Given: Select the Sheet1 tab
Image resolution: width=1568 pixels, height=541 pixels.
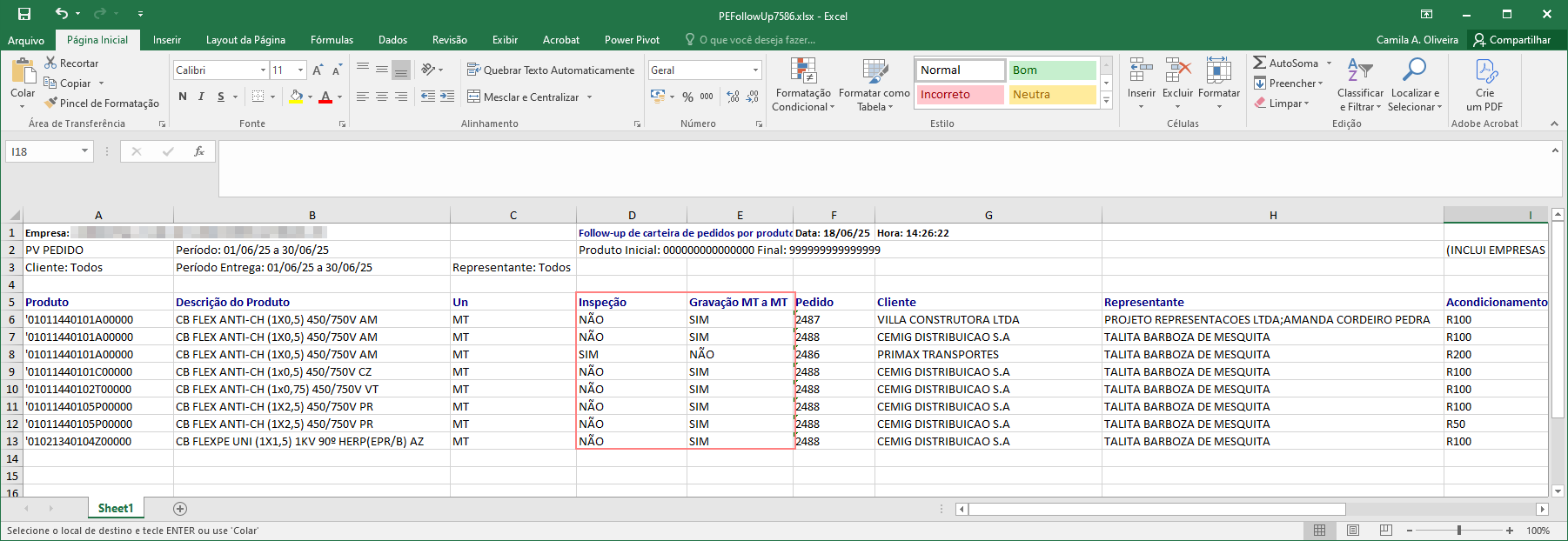Looking at the screenshot, I should click(116, 509).
